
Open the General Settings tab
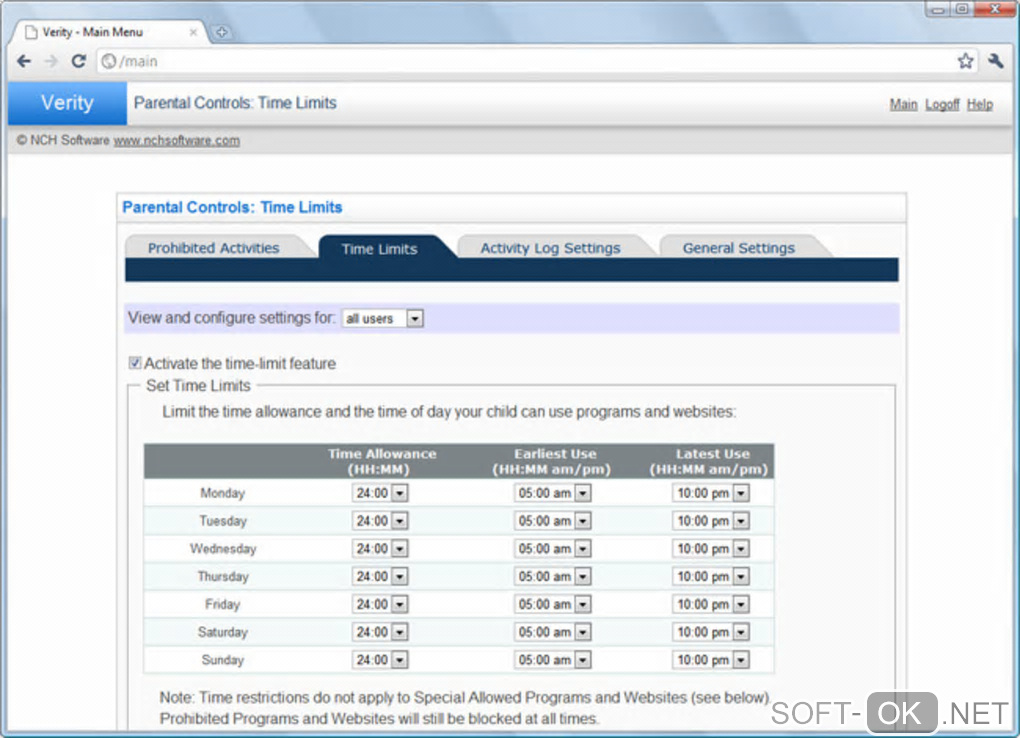tap(738, 248)
